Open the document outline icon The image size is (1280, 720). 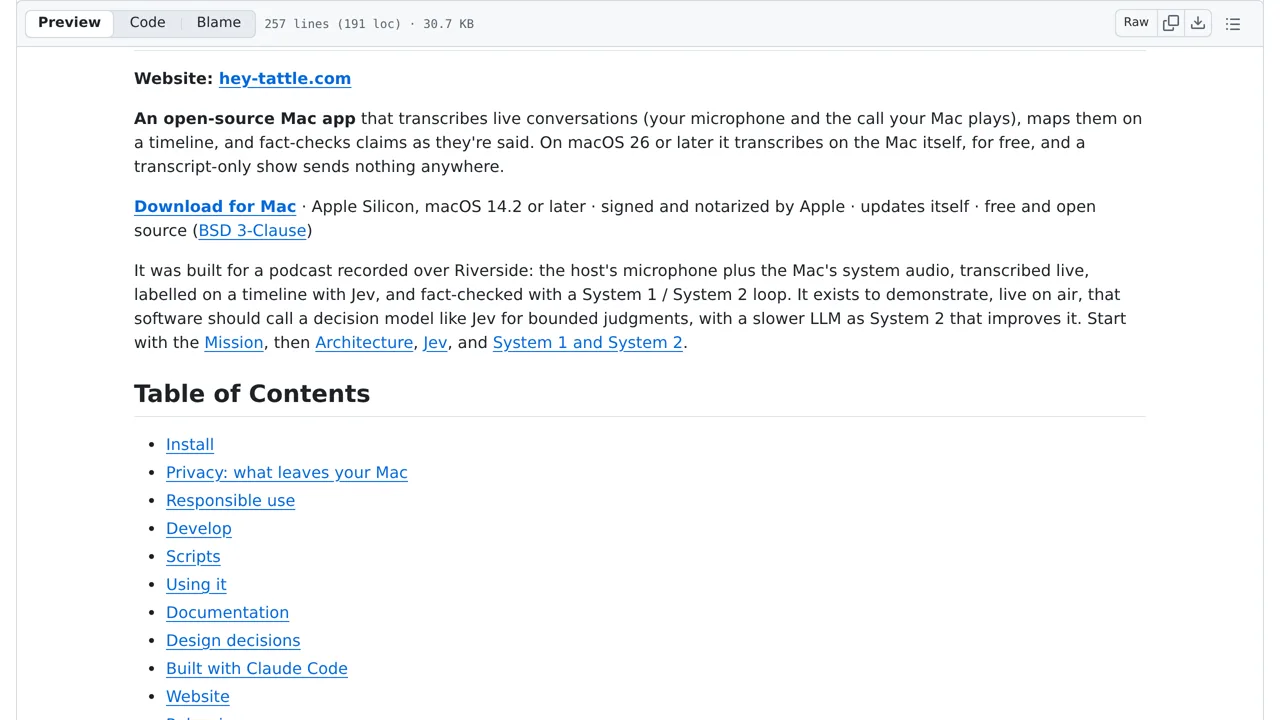(x=1233, y=23)
